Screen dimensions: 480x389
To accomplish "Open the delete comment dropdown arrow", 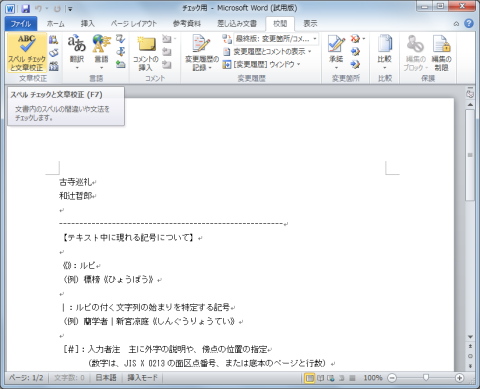I will click(175, 39).
